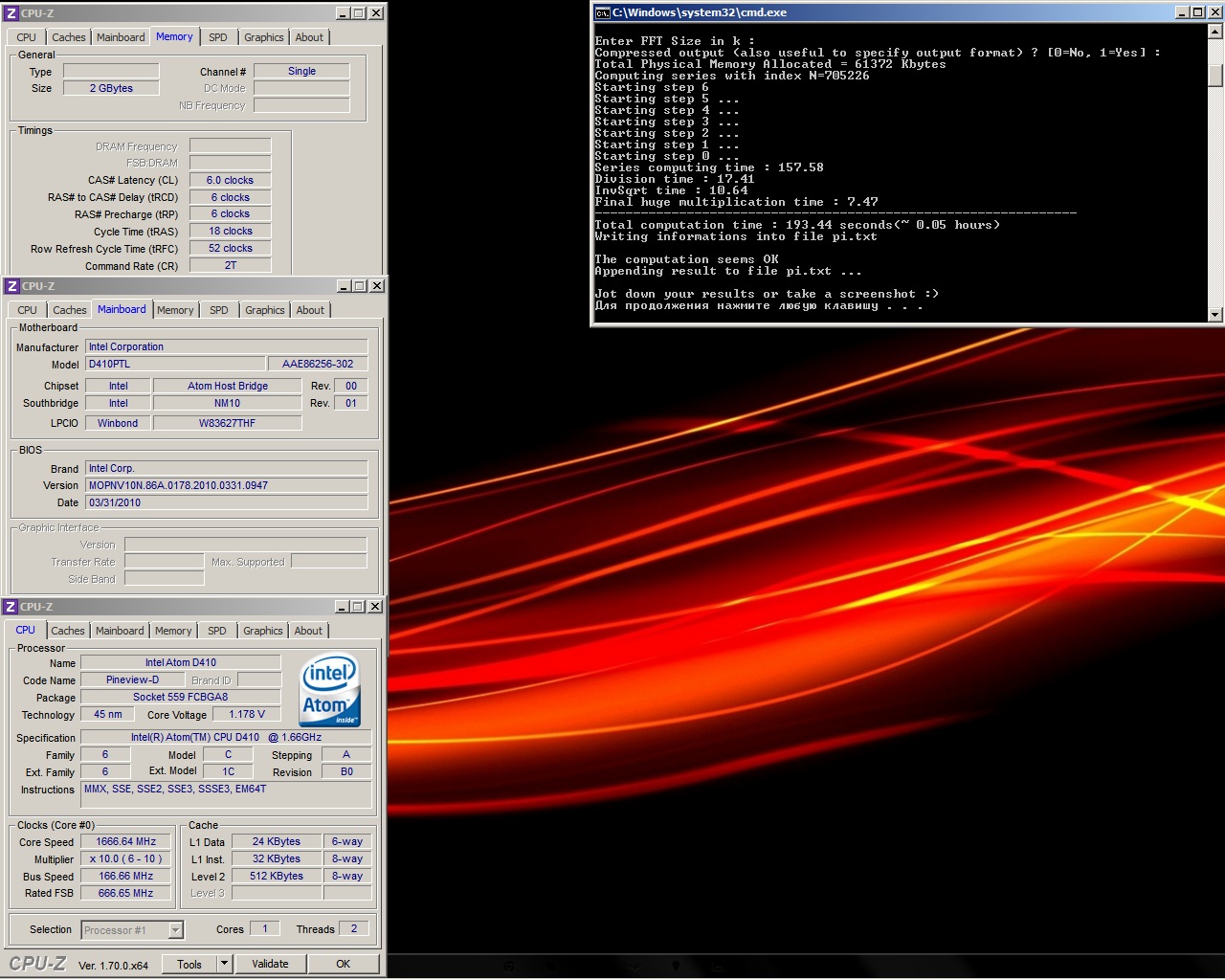Click the package value 'Socket 559 FCBGA8'
Screen dimensions: 1225x980
coord(181,697)
